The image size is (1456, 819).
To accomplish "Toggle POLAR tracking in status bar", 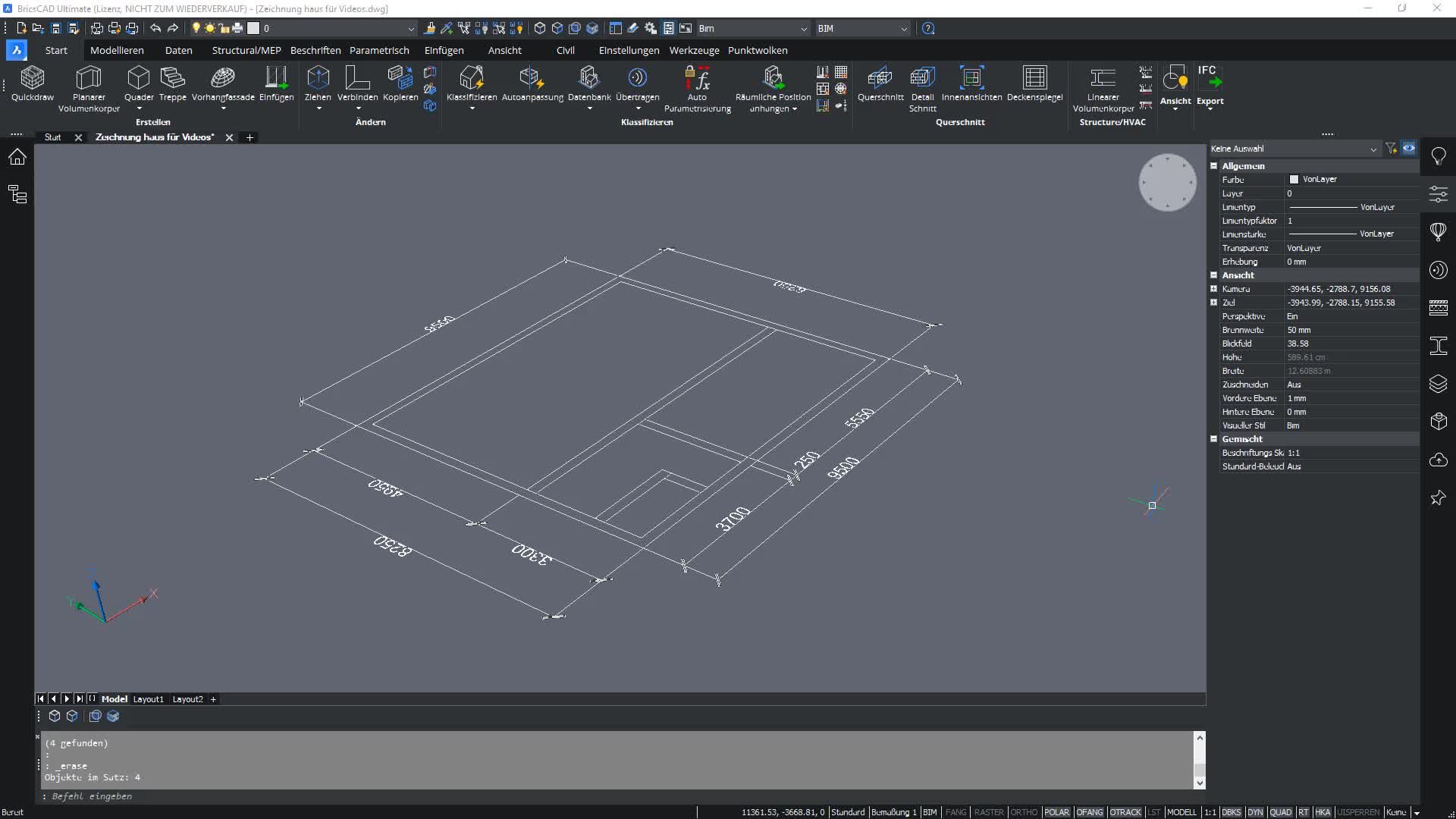I will 1056,812.
